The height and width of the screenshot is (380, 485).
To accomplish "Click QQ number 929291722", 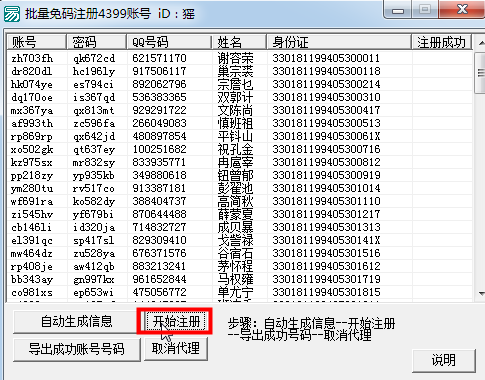I will tap(159, 110).
